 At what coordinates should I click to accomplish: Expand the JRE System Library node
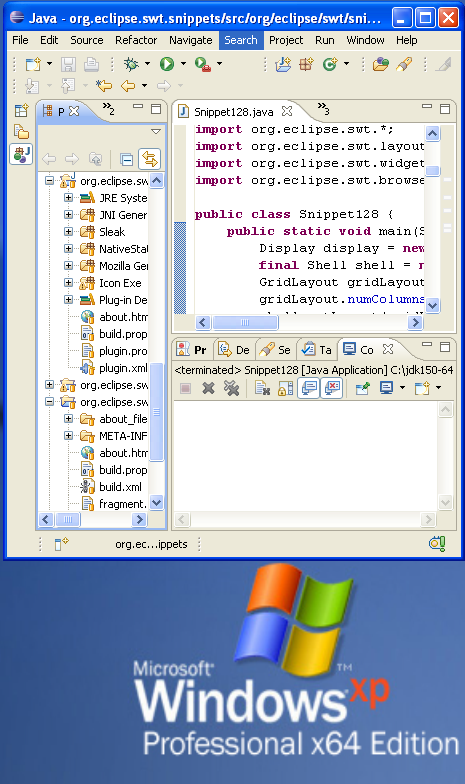pyautogui.click(x=68, y=198)
